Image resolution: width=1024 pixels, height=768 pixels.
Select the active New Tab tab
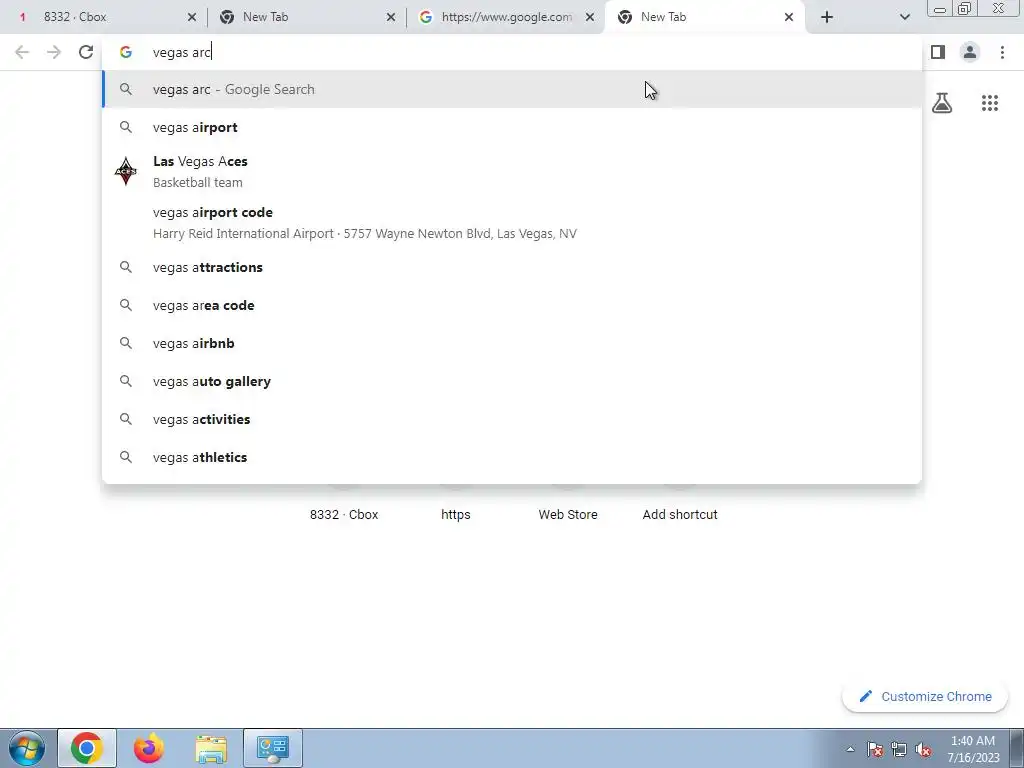coord(705,17)
